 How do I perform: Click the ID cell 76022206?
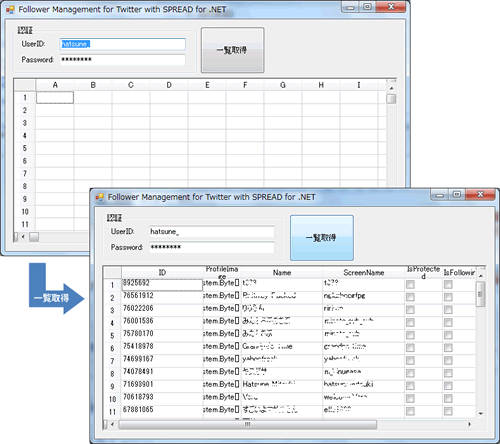point(162,309)
